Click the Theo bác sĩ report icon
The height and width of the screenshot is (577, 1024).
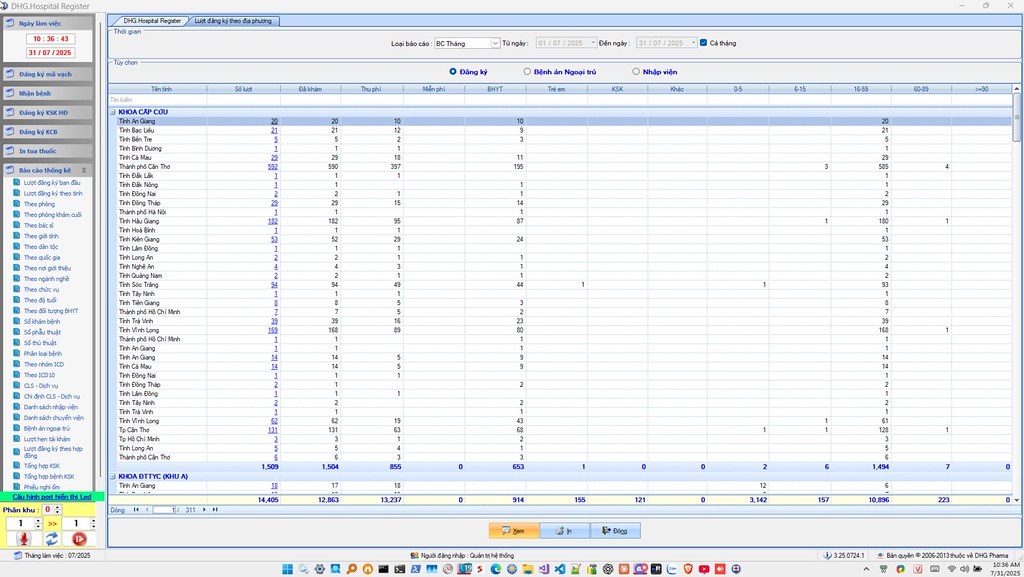pos(17,225)
